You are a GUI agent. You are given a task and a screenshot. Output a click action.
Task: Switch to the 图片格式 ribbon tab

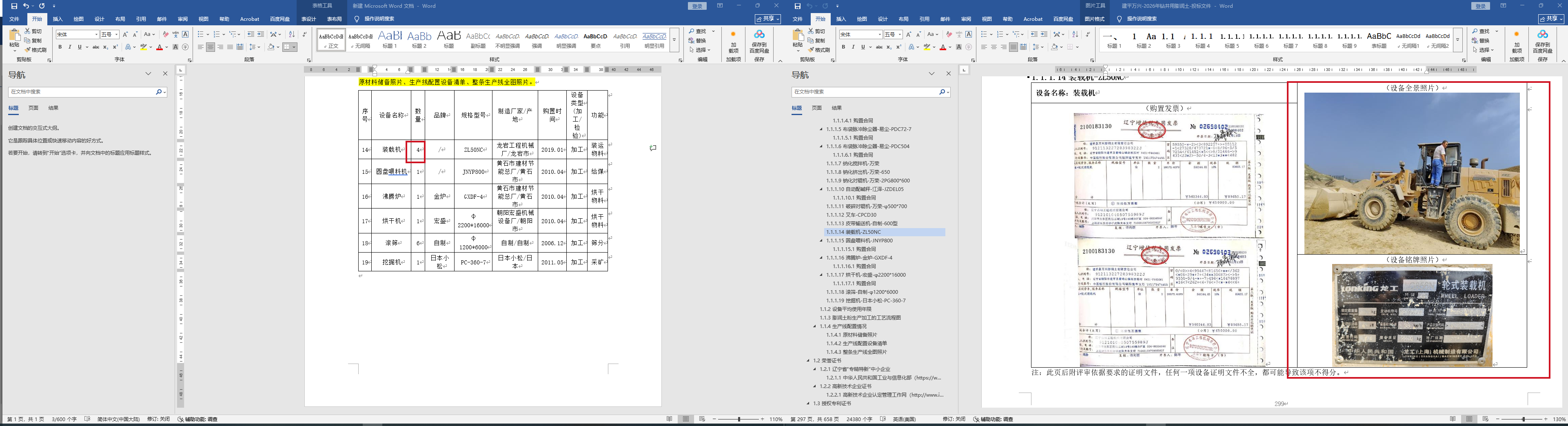coord(1094,19)
